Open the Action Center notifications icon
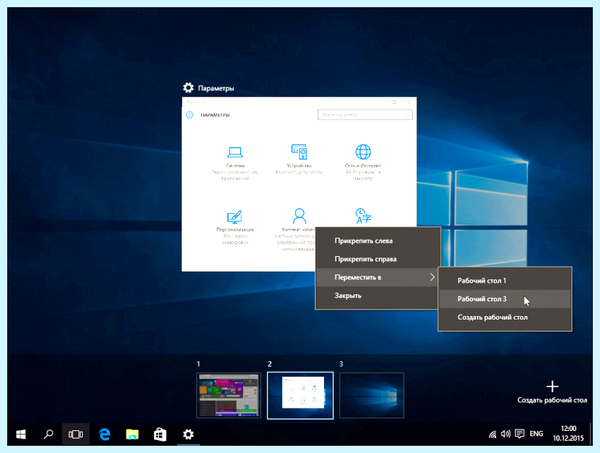The image size is (600, 453). point(519,434)
